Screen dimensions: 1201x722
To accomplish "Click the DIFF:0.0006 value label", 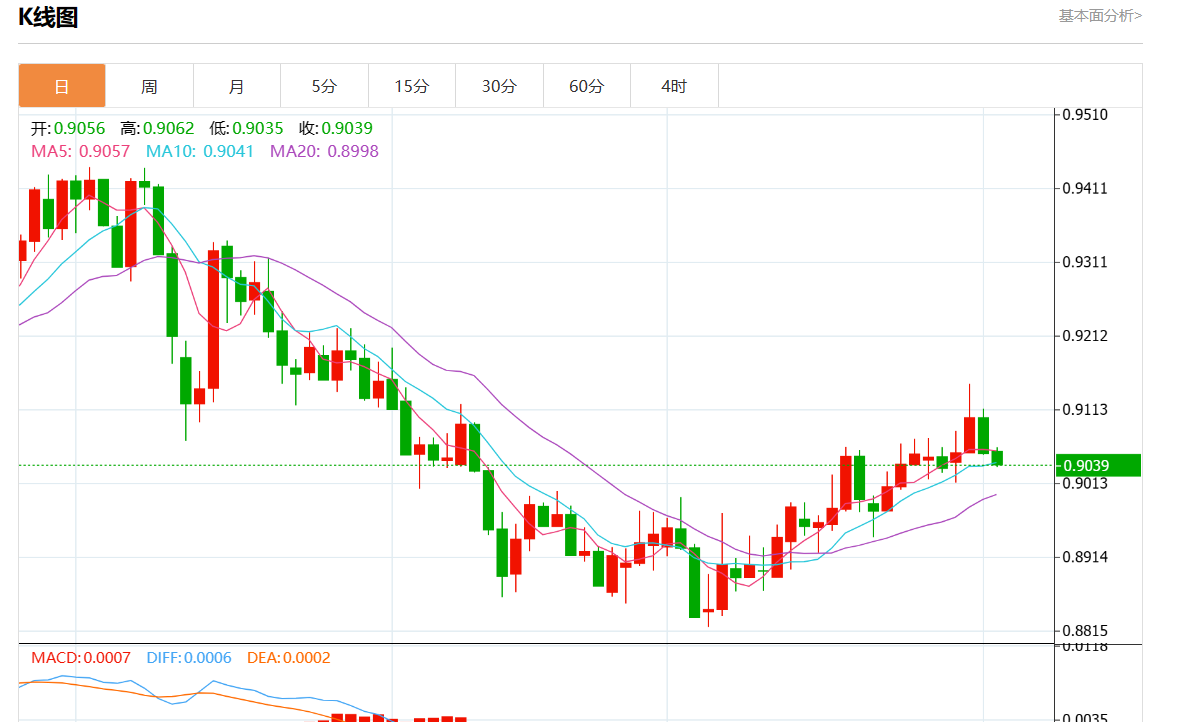I will pyautogui.click(x=189, y=658).
